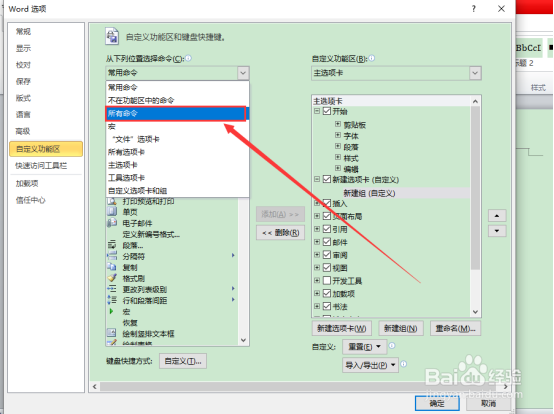This screenshot has width=554, height=414.
Task: Click info icon next to 从下列位置选择命令
Action: pos(189,58)
